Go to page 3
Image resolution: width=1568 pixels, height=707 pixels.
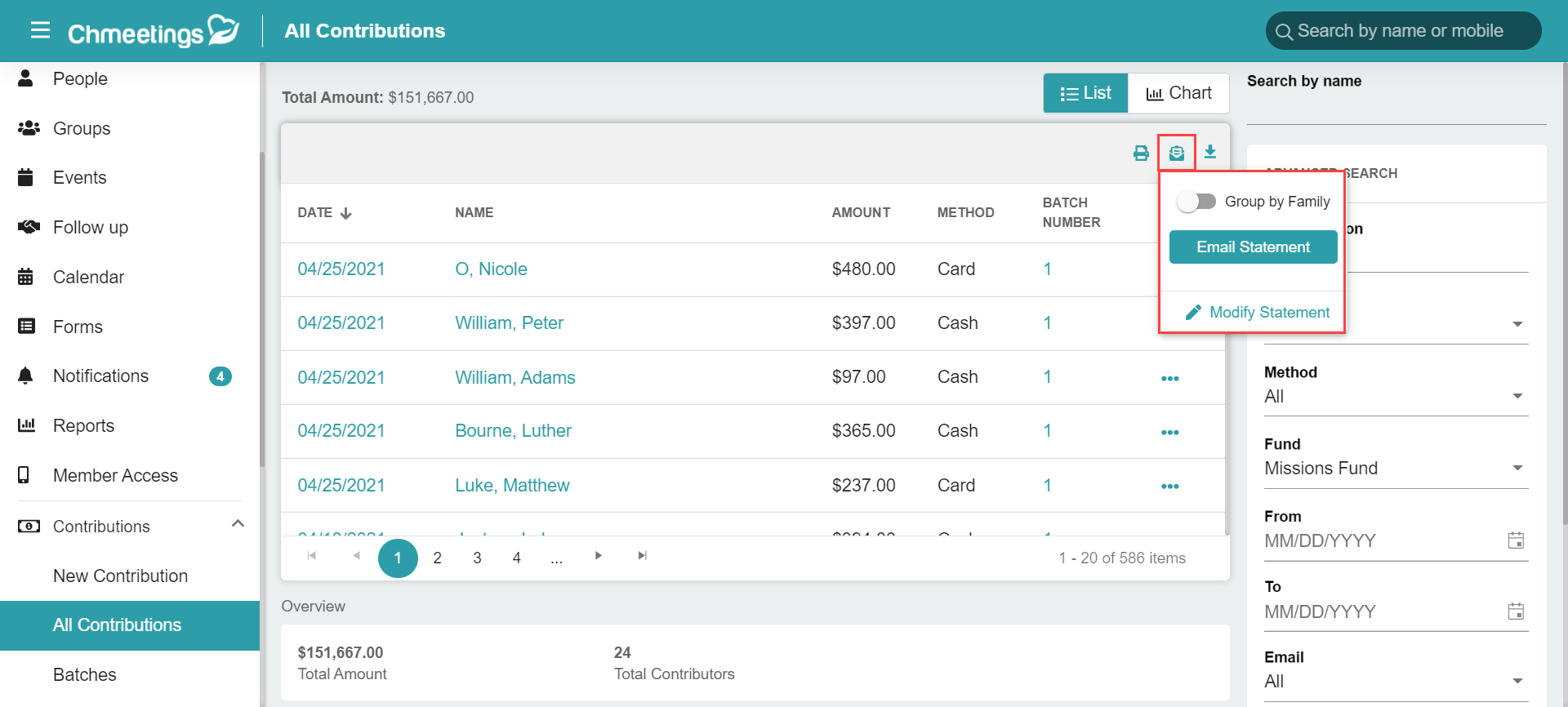(x=477, y=558)
